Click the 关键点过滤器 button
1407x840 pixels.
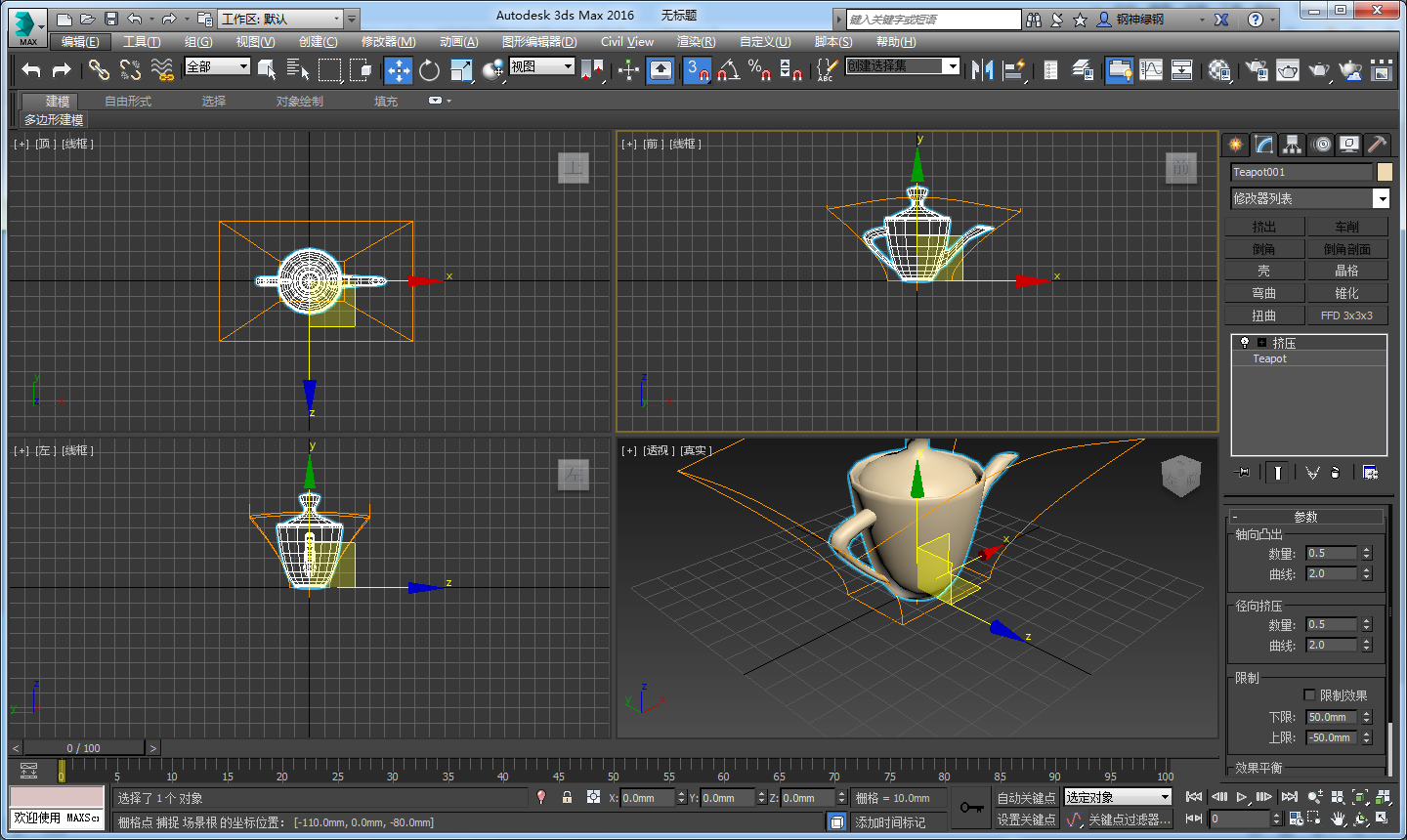point(1129,819)
